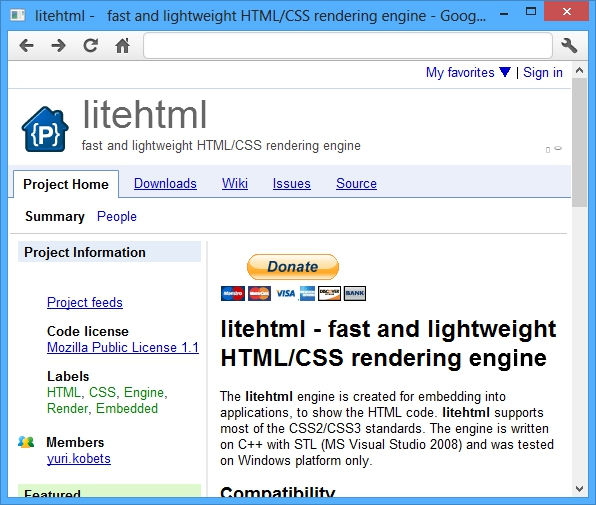596x505 pixels.
Task: Click the MasterCard icon
Action: (260, 293)
